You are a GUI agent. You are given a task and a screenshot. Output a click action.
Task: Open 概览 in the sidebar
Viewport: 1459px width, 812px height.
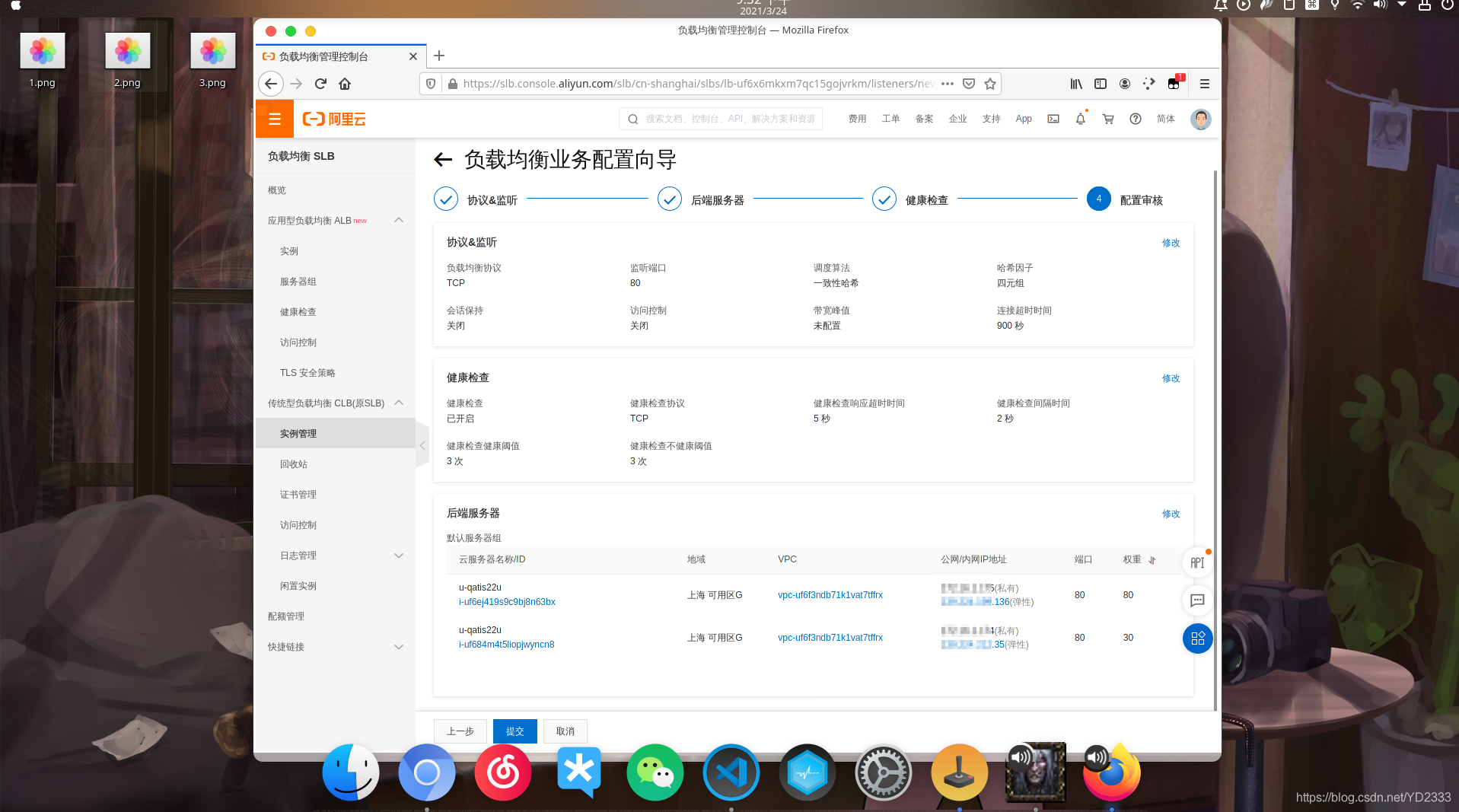[x=277, y=190]
